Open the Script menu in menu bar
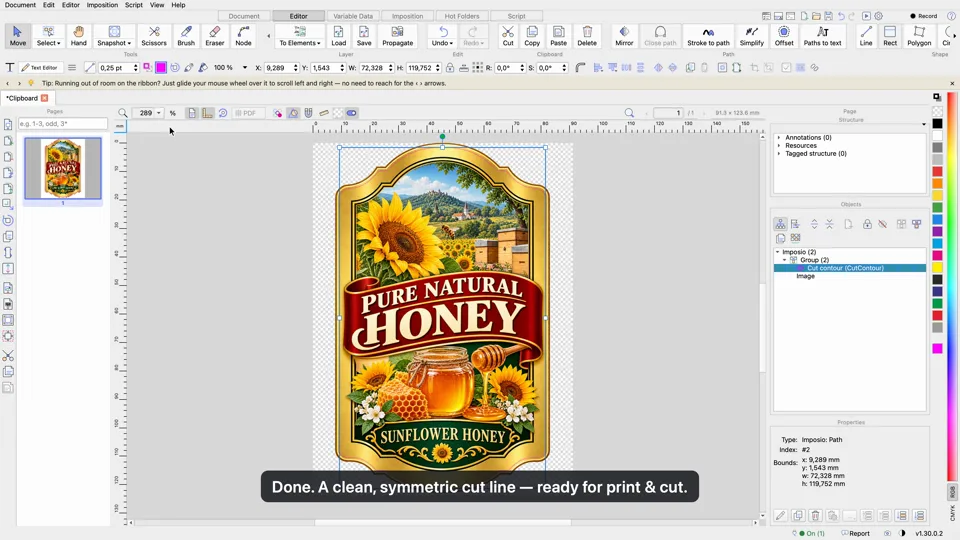Screen dimensions: 960x540 [133, 5]
